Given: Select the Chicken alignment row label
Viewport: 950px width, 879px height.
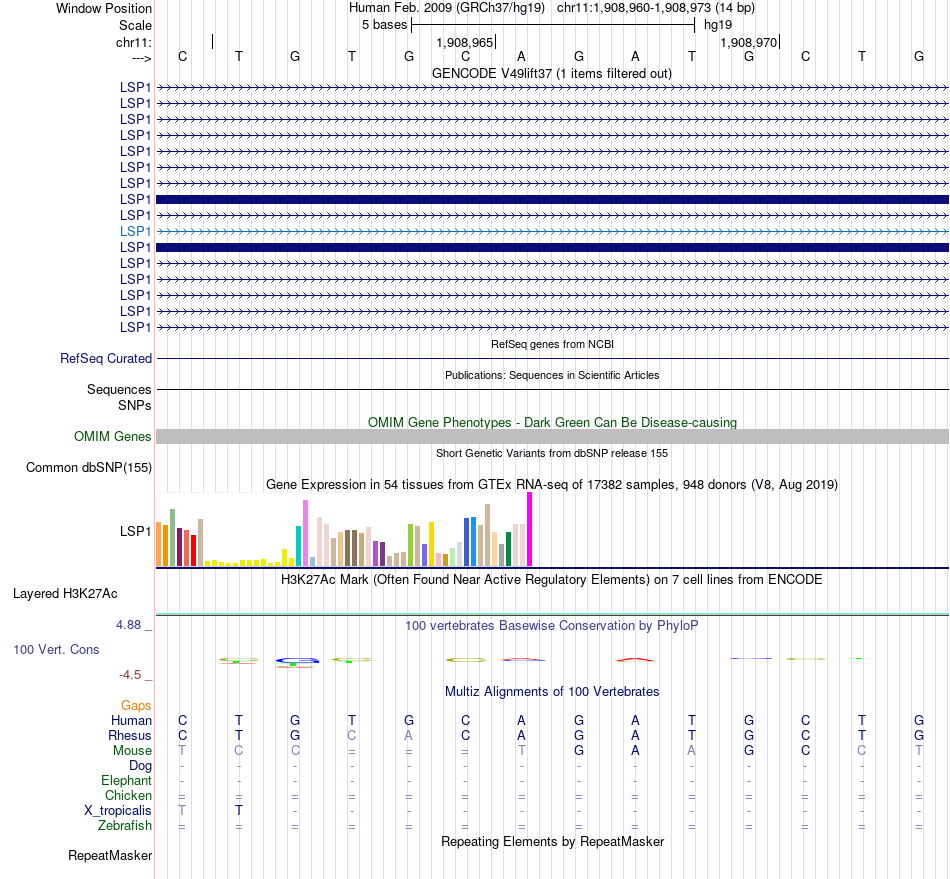Looking at the screenshot, I should [128, 795].
